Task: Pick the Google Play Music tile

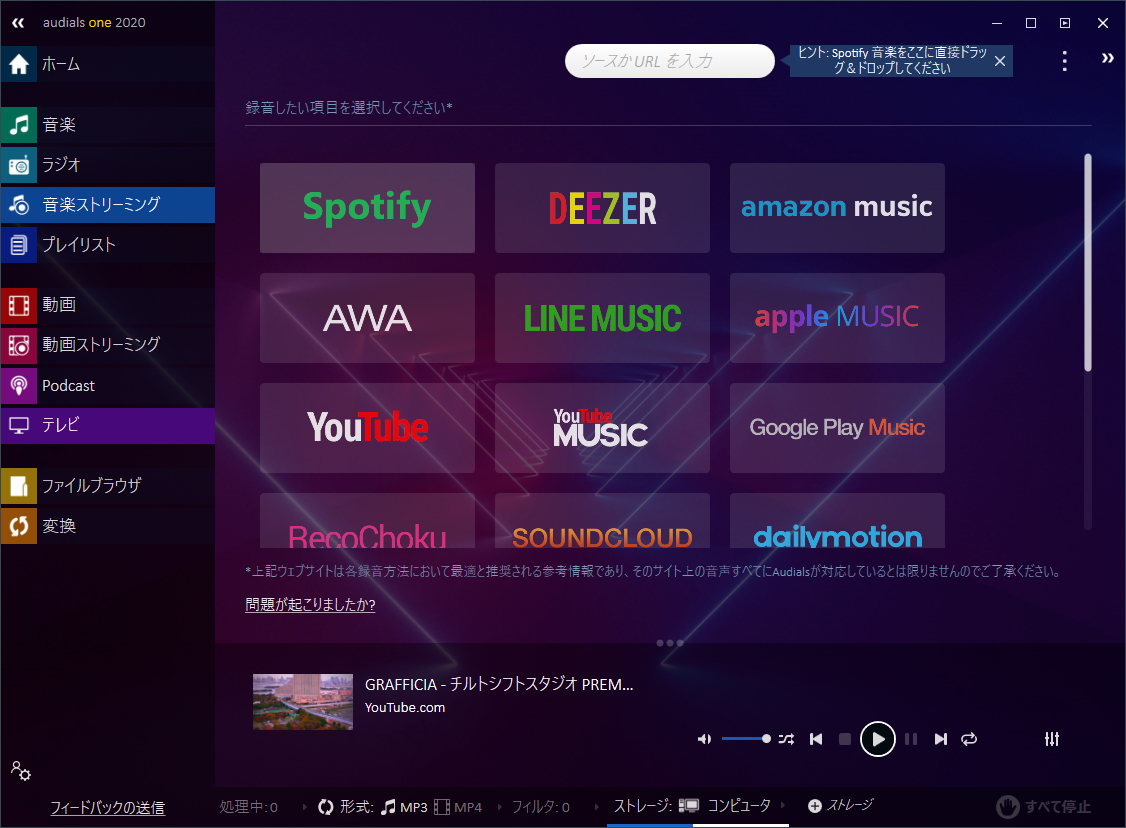Action: [837, 427]
